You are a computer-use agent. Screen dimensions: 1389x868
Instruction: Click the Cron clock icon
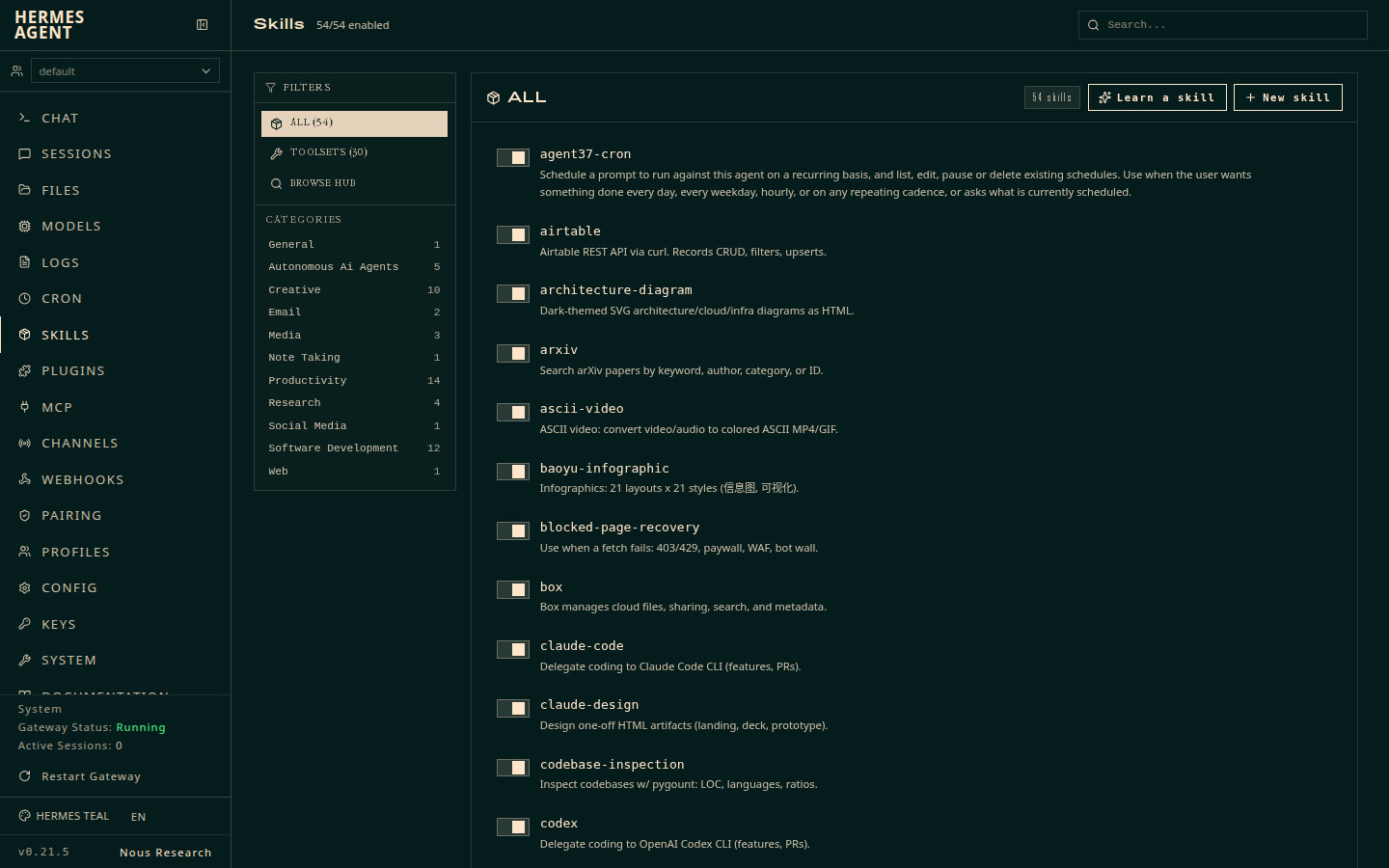coord(25,299)
